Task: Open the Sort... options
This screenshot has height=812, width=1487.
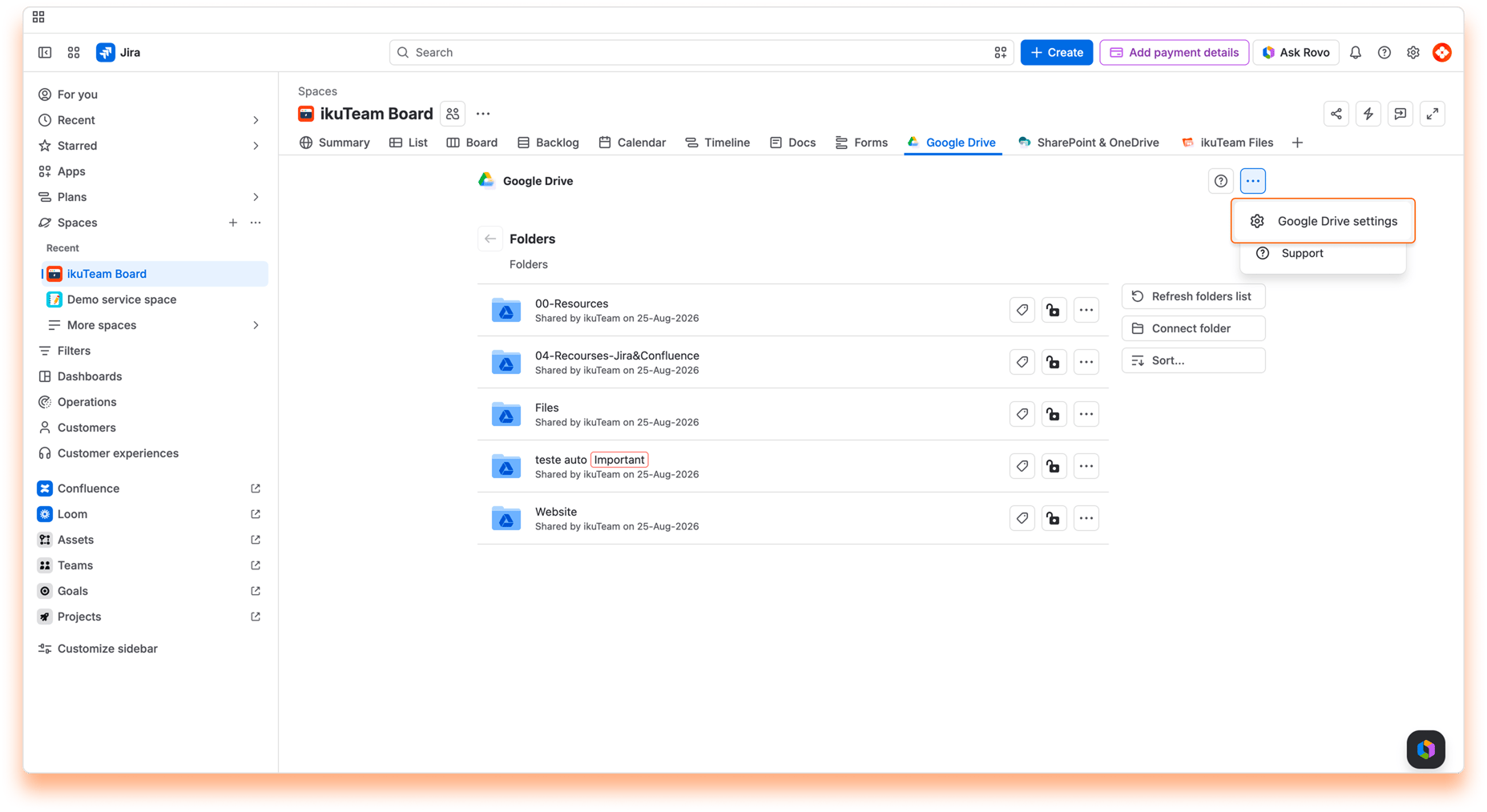Action: tap(1193, 360)
